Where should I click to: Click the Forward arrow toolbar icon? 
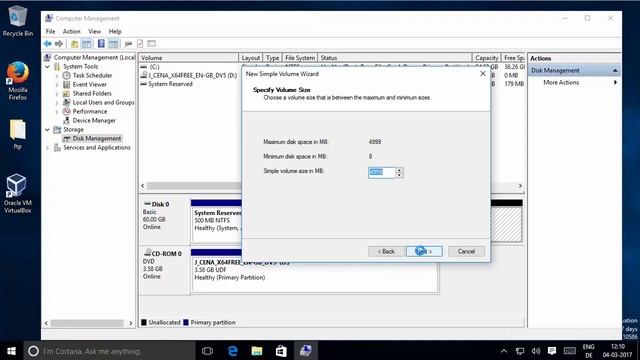click(x=59, y=44)
